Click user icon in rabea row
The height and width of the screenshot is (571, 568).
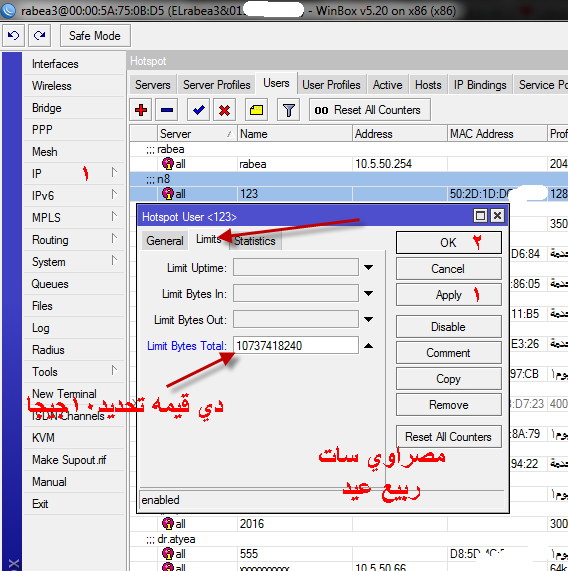tap(168, 164)
